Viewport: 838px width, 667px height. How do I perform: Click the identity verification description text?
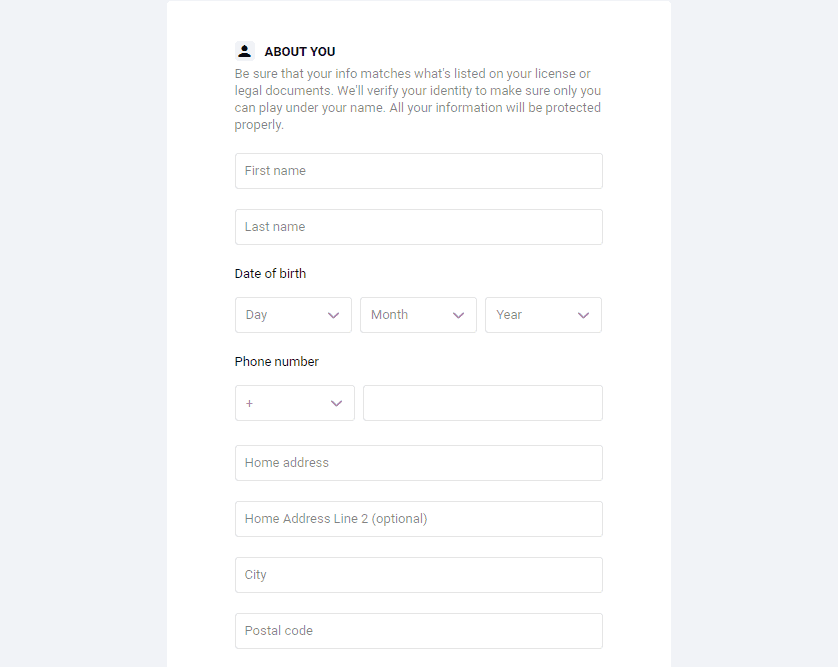coord(418,99)
